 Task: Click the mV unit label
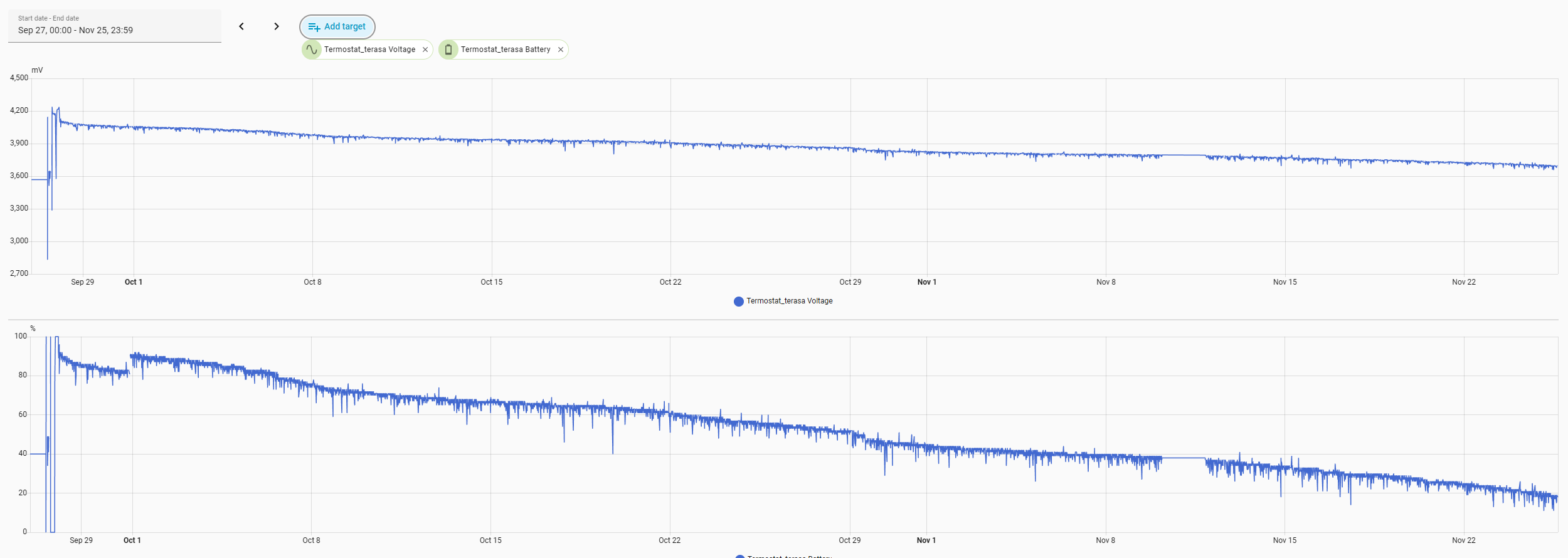tap(37, 70)
